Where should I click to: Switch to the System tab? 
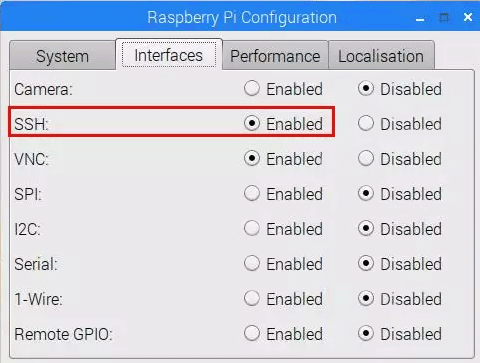(x=63, y=56)
